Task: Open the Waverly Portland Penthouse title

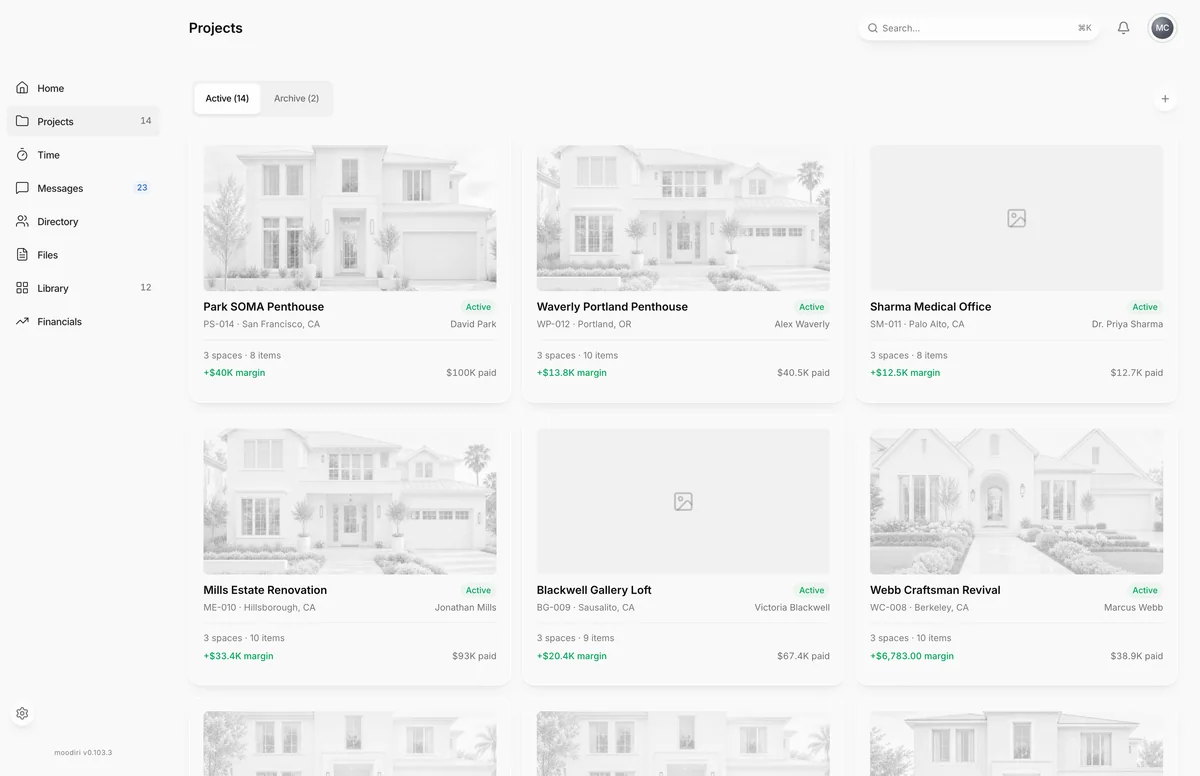Action: click(612, 307)
